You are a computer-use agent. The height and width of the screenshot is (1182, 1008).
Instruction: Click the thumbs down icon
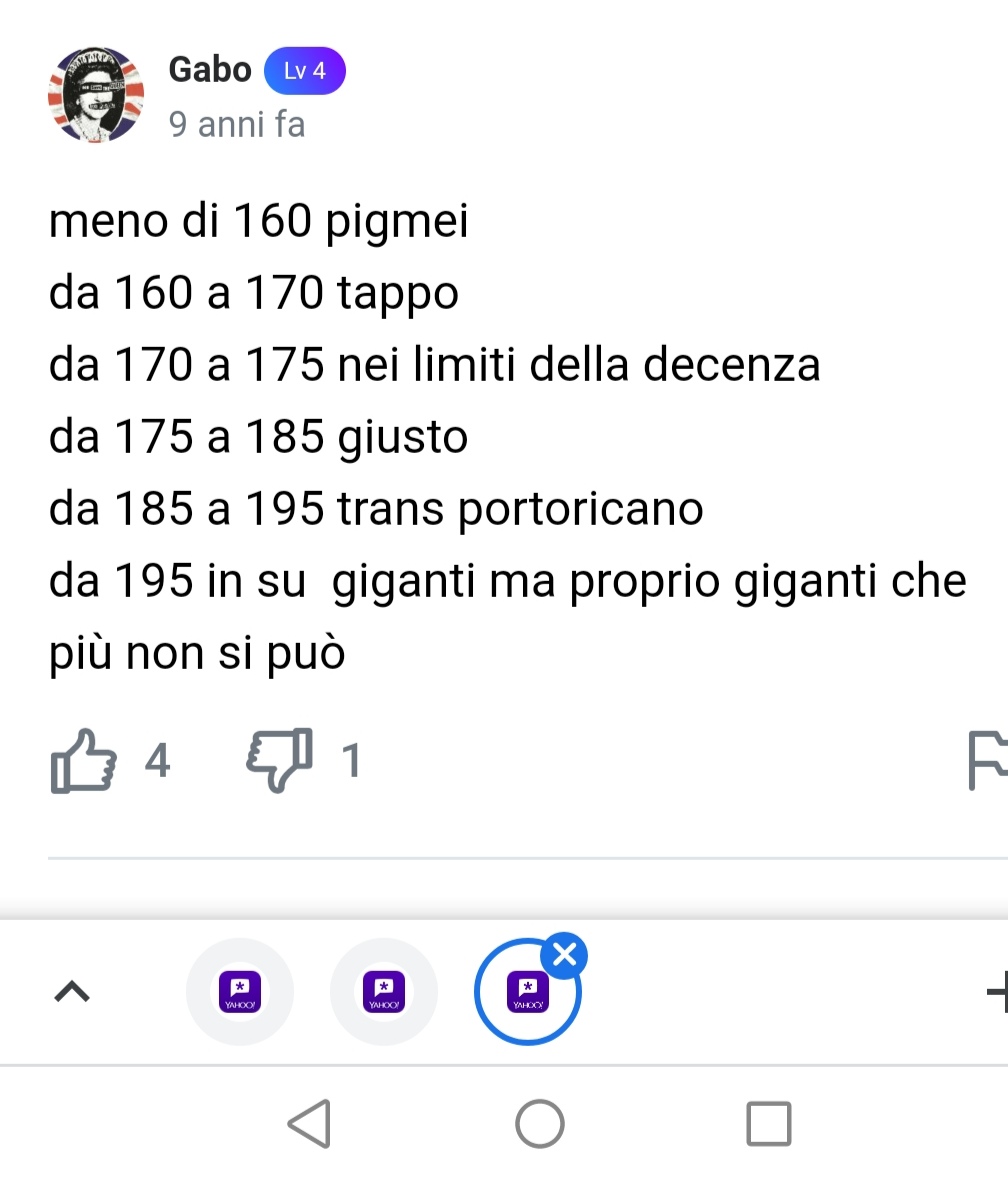pos(280,760)
